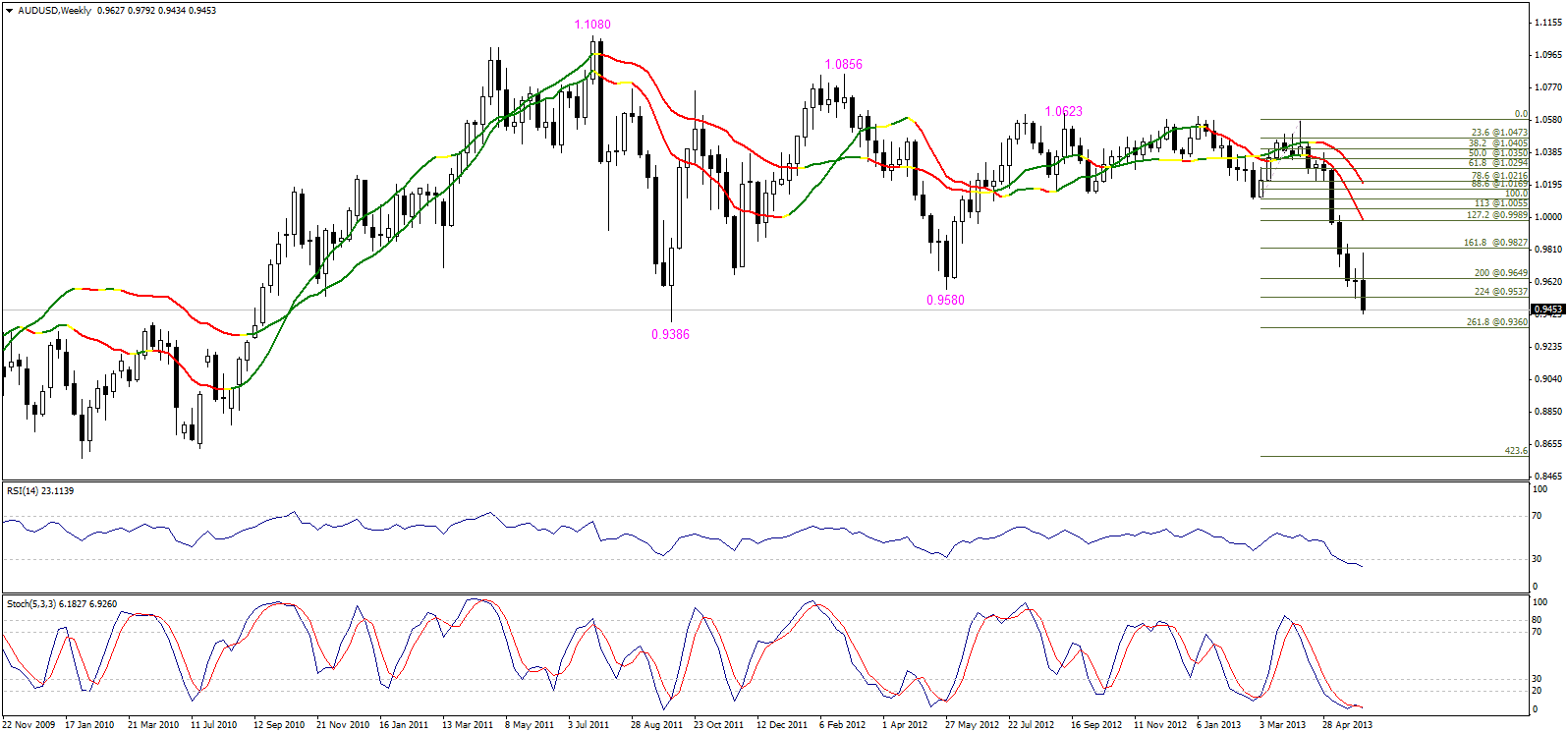Select Fibonacci label 224 @0.9537
Image resolution: width=1568 pixels, height=733 pixels.
pos(1501,292)
